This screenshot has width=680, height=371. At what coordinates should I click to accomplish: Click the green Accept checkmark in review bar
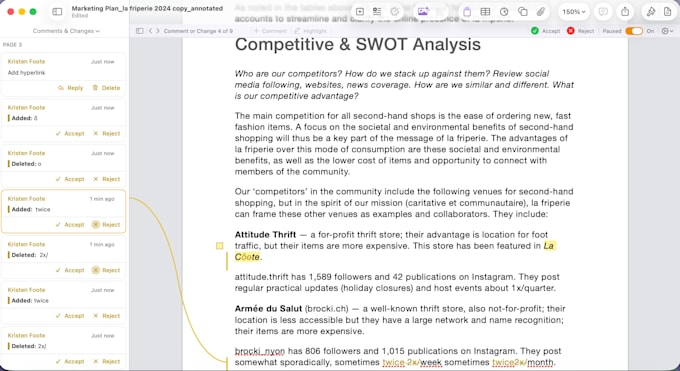(535, 31)
